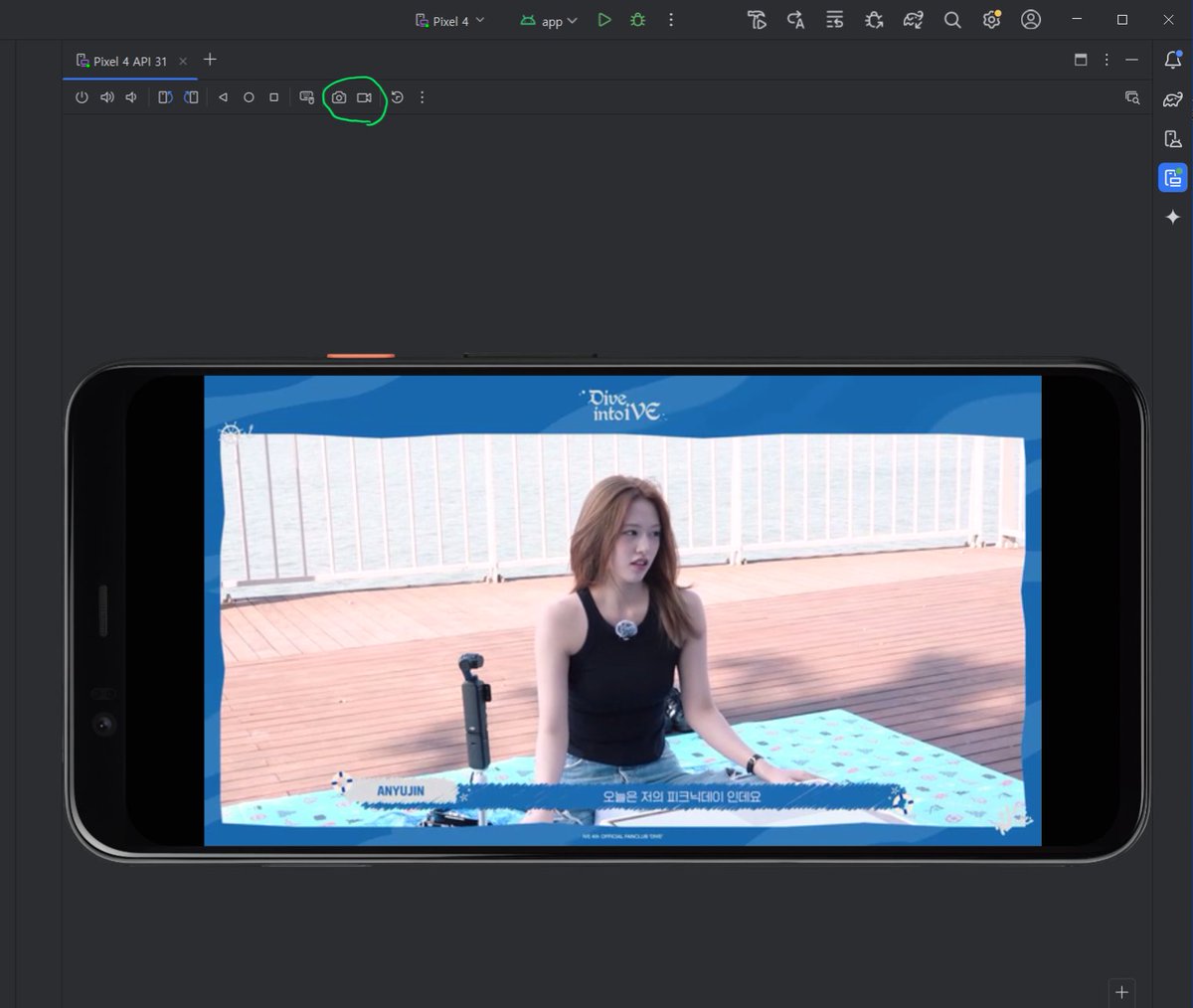Viewport: 1193px width, 1008px height.
Task: Lower emulator volume with Volume Down icon
Action: (131, 97)
